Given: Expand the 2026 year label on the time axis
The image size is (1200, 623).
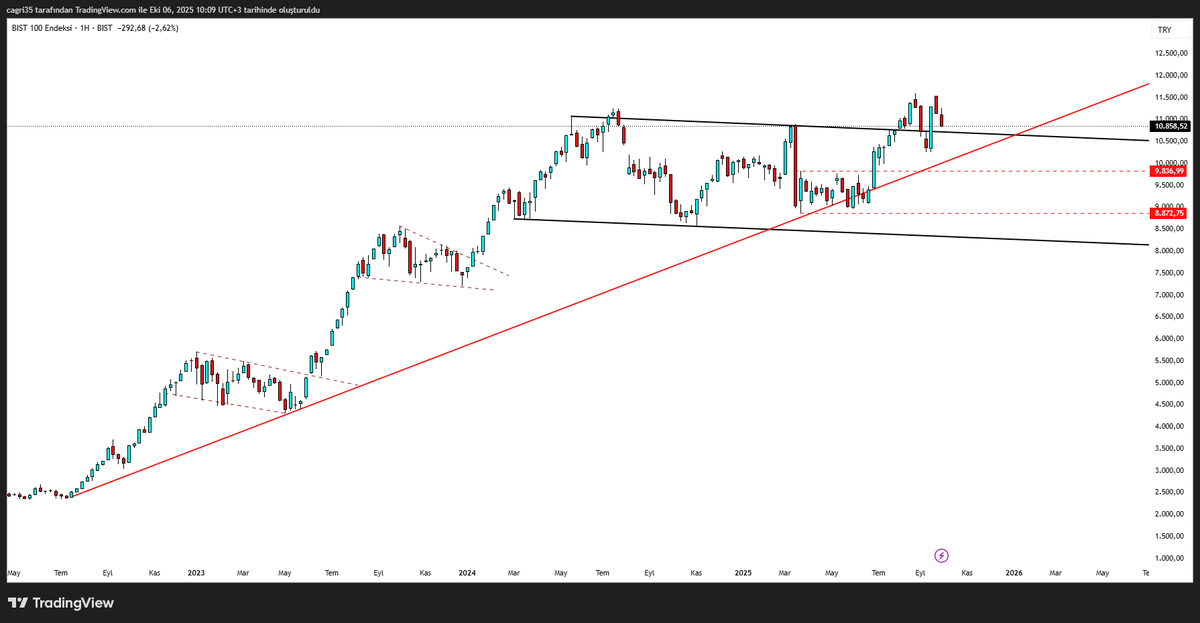Looking at the screenshot, I should (x=1014, y=573).
